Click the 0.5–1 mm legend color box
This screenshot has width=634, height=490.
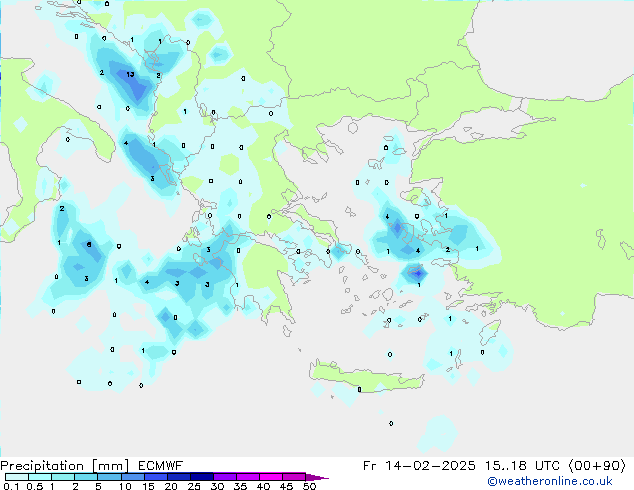click(40, 477)
